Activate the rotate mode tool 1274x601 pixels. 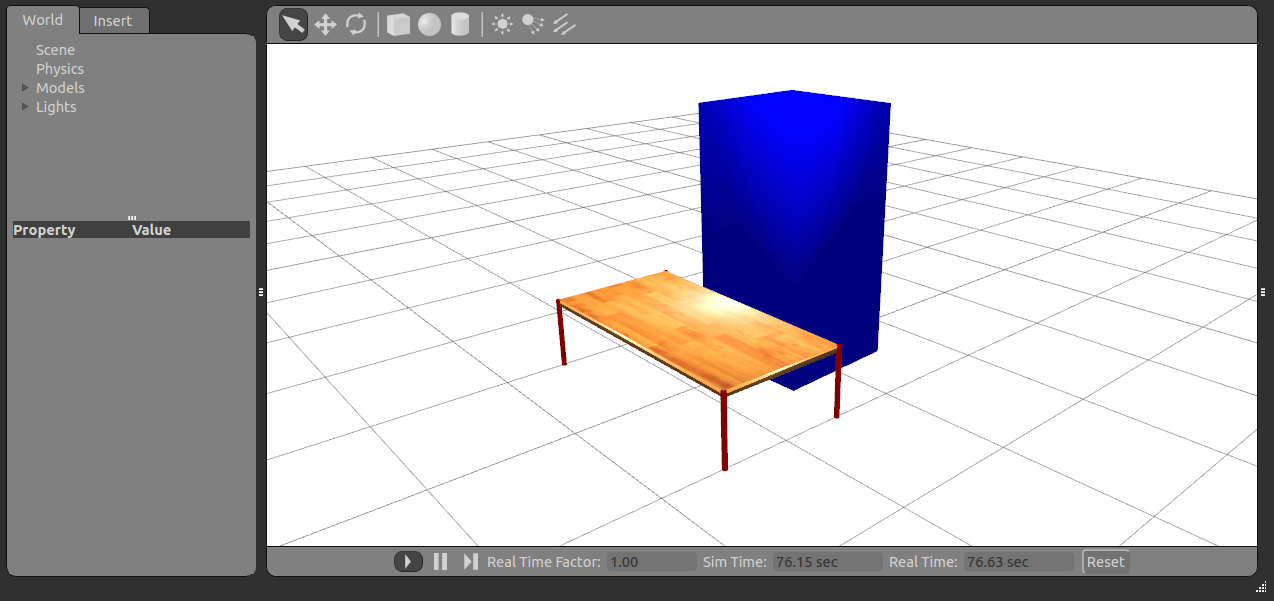click(x=356, y=25)
